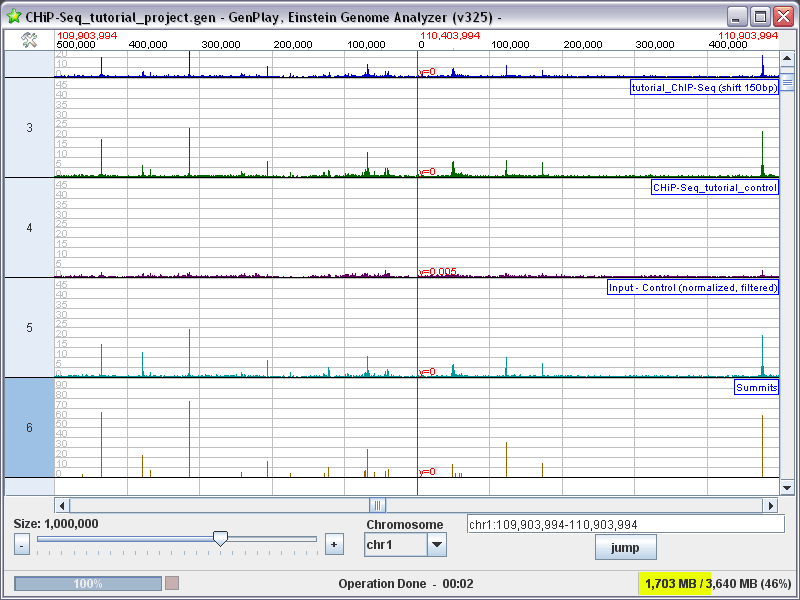
Task: Select highlighted track 6 handle
Action: (x=29, y=428)
